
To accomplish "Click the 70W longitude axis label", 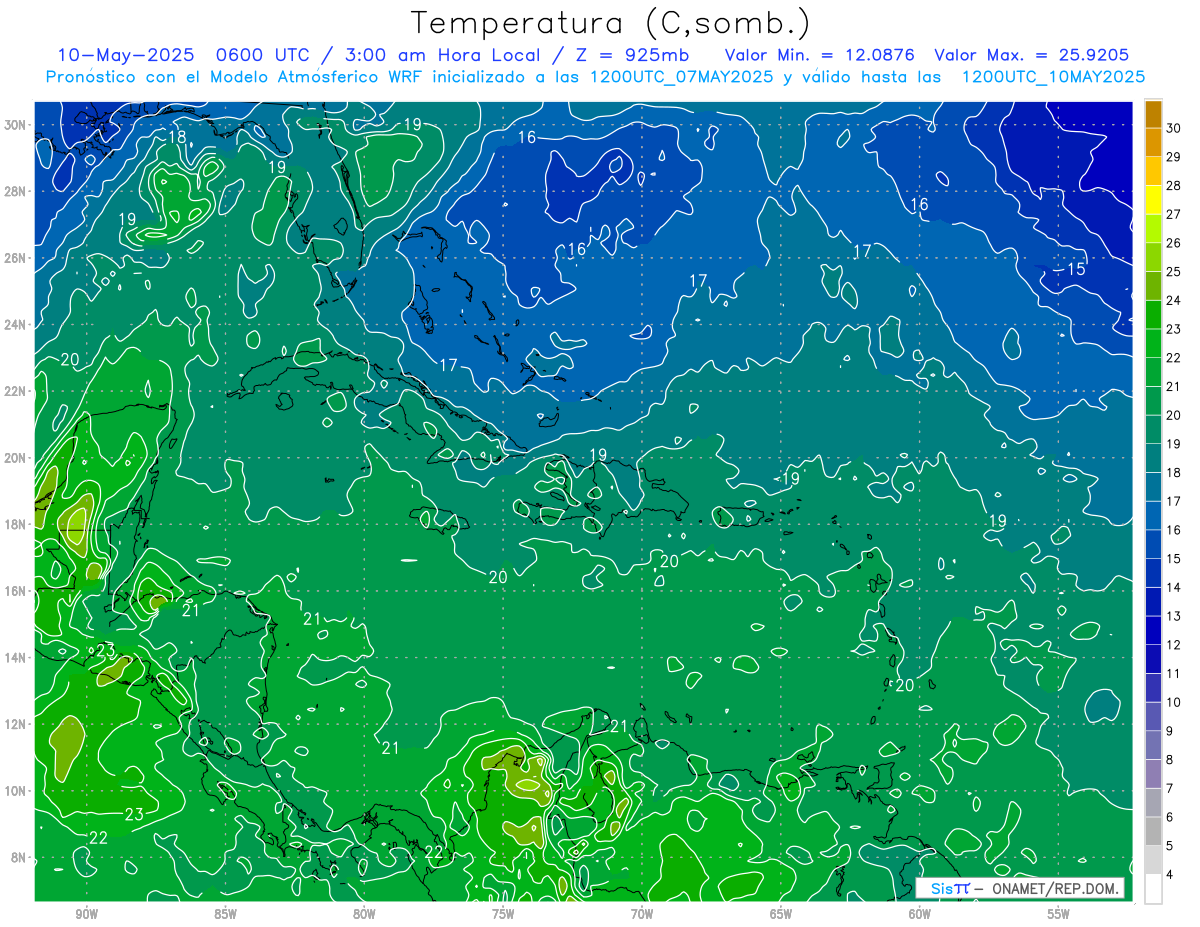I will 642,914.
